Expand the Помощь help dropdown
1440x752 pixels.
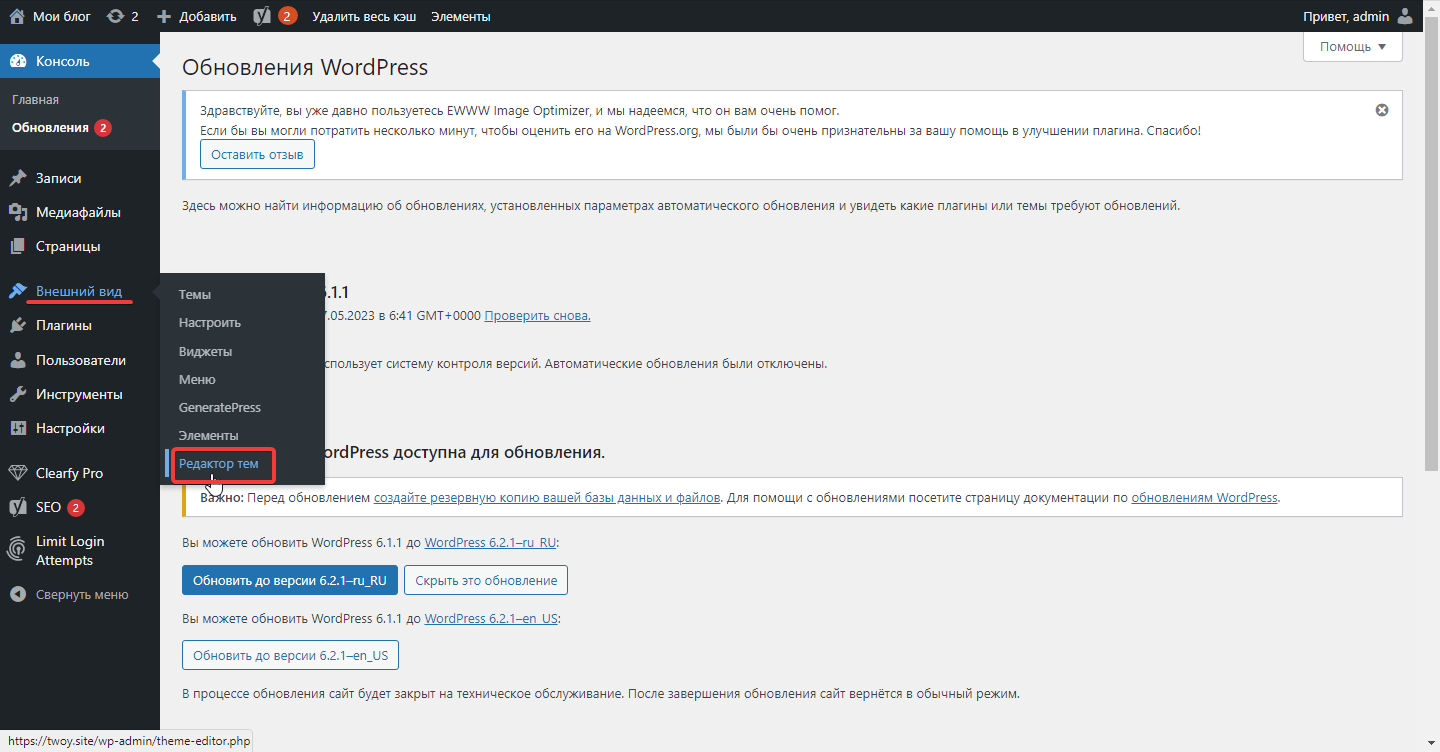tap(1353, 46)
